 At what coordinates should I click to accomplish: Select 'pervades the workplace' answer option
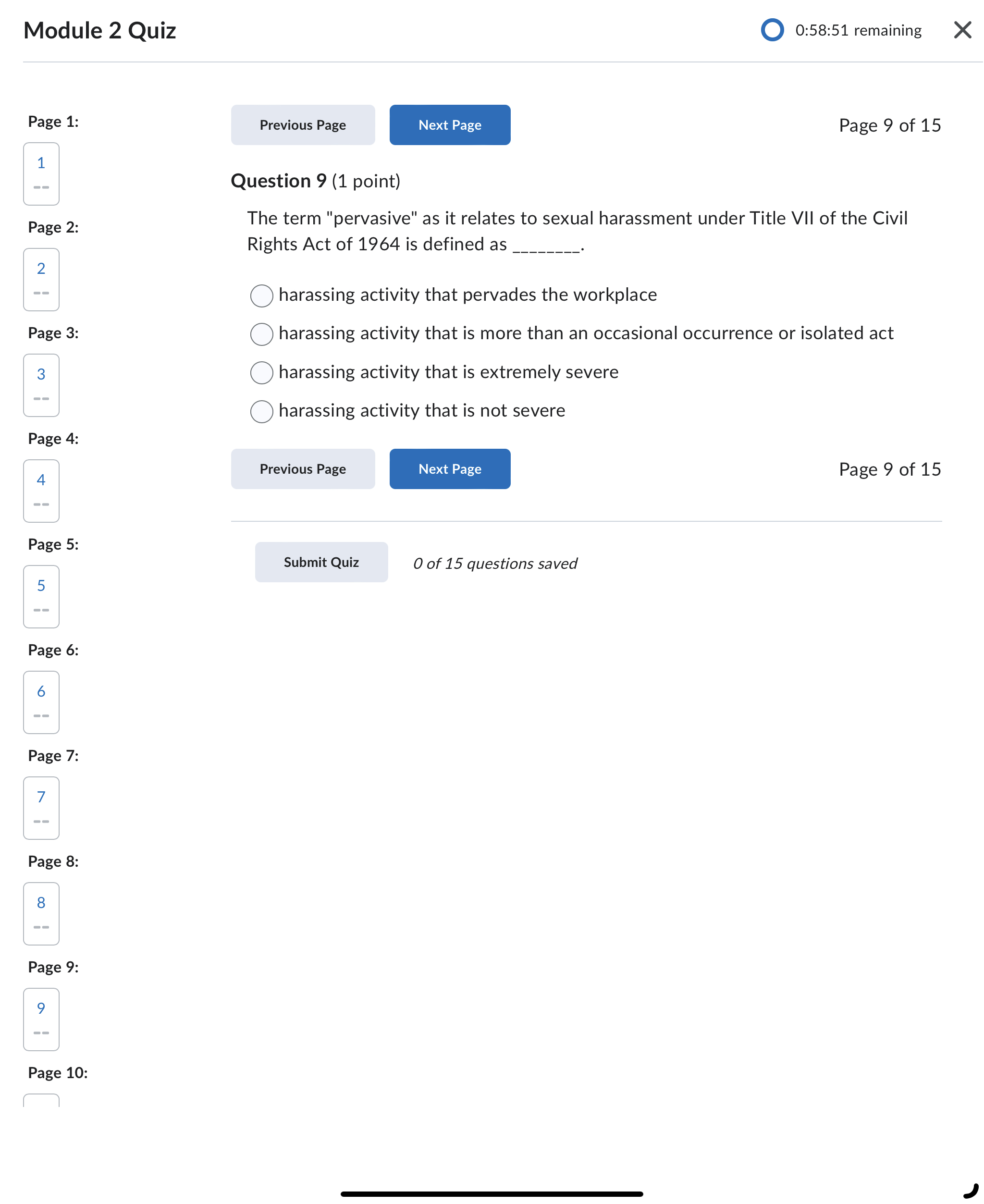coord(261,295)
